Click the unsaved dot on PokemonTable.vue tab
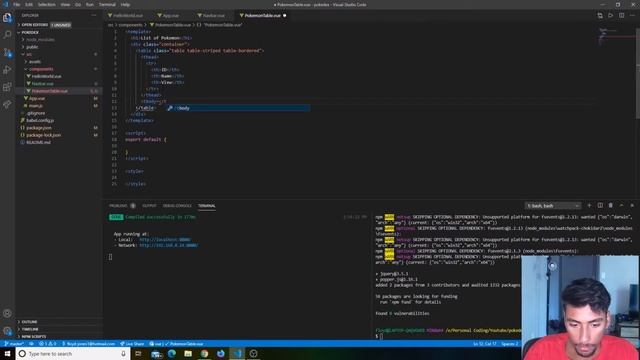640x360 pixels. click(x=285, y=16)
